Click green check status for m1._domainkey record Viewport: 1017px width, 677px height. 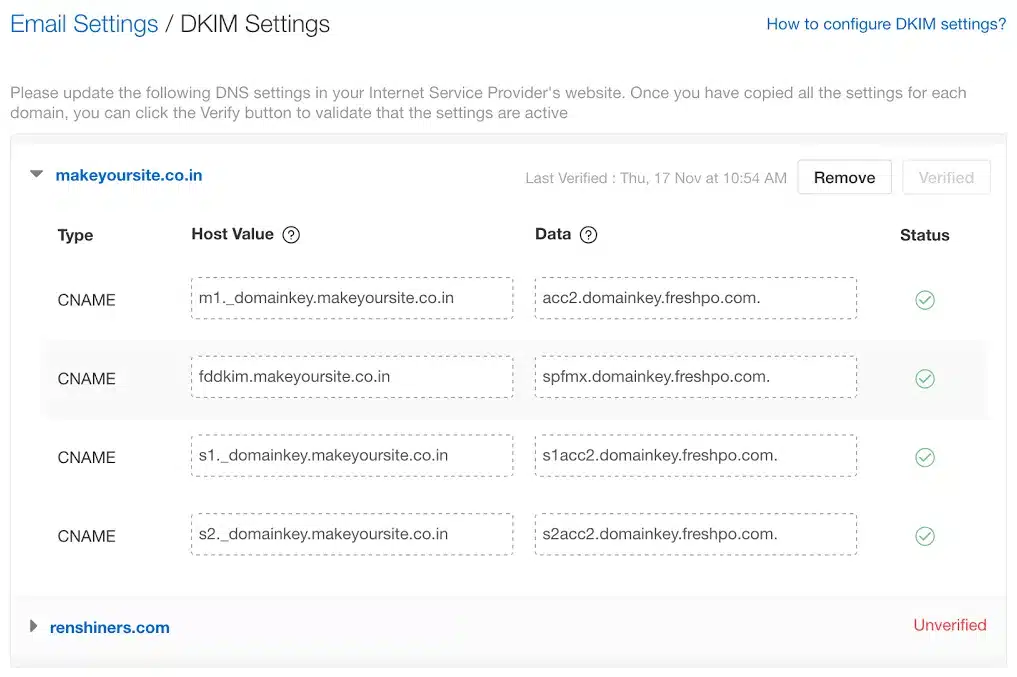pos(925,300)
